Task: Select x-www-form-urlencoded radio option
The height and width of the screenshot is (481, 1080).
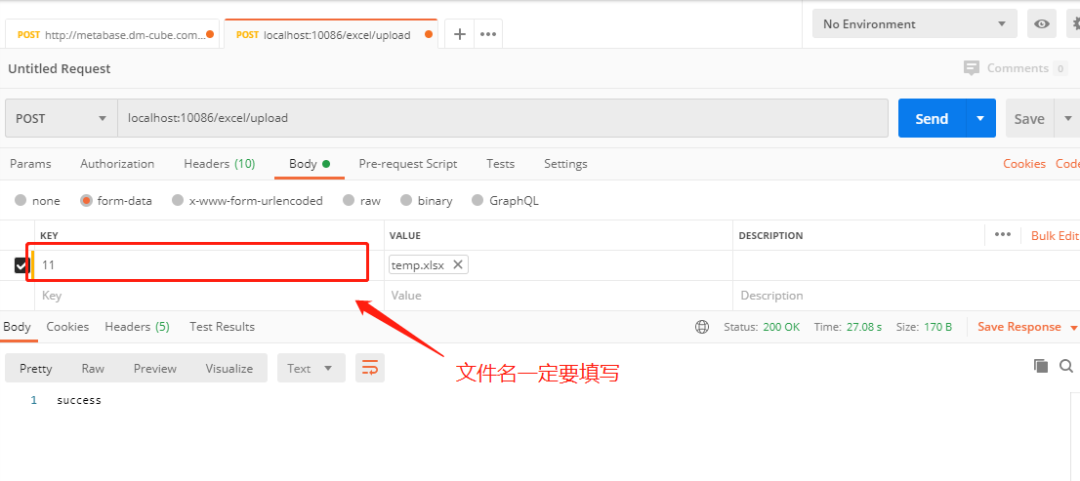Action: [178, 200]
